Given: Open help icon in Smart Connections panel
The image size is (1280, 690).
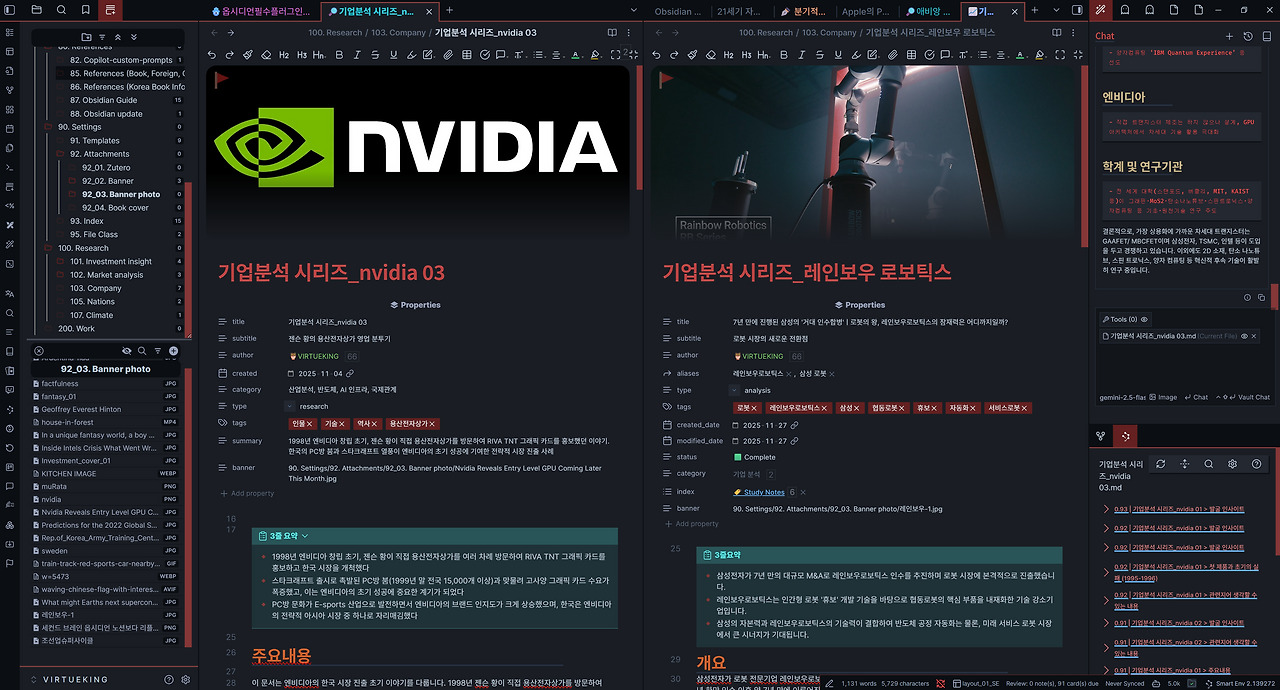Looking at the screenshot, I should click(x=1257, y=464).
